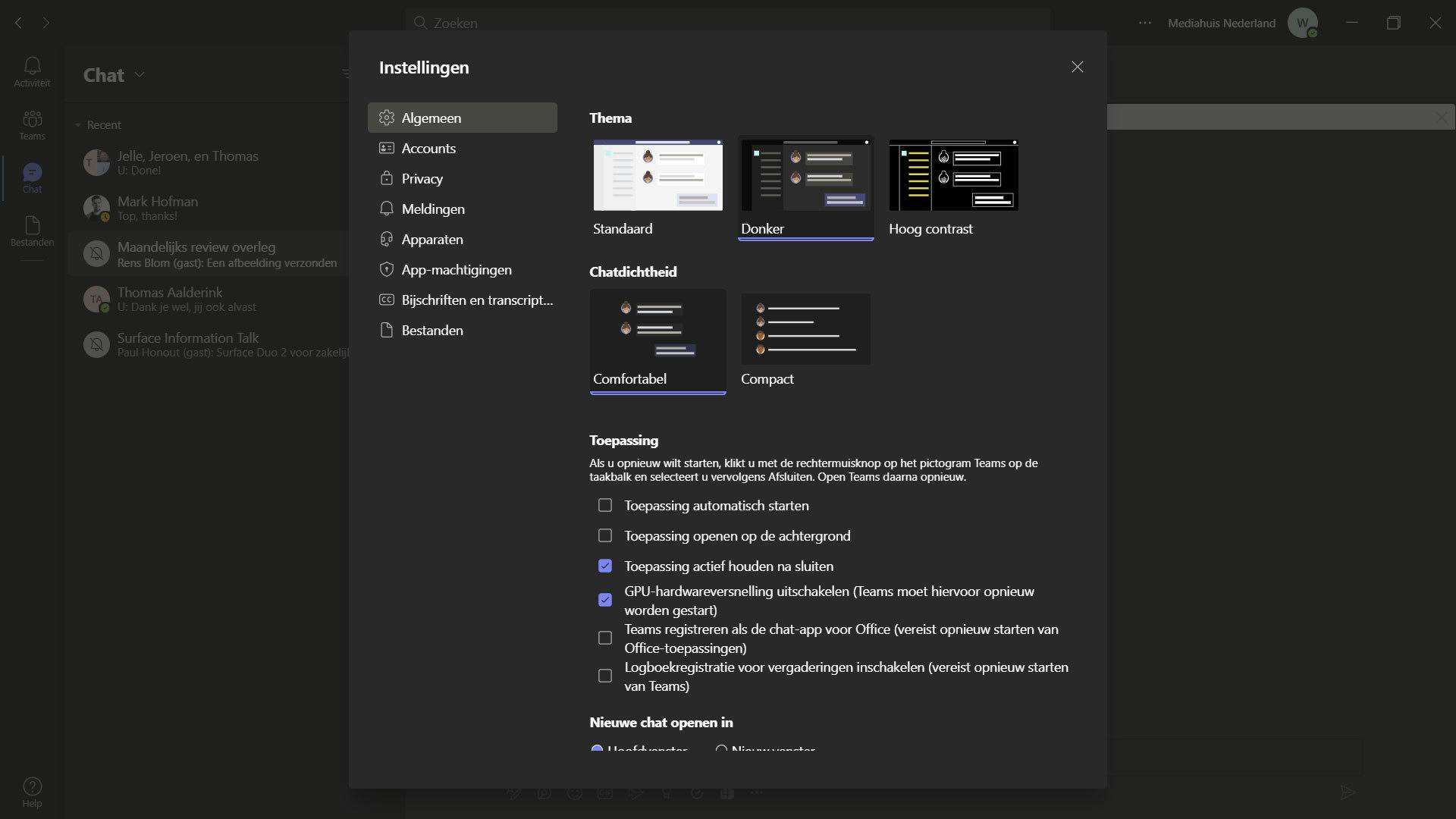The image size is (1456, 819).
Task: Click the Zoeken search field
Action: pos(728,23)
